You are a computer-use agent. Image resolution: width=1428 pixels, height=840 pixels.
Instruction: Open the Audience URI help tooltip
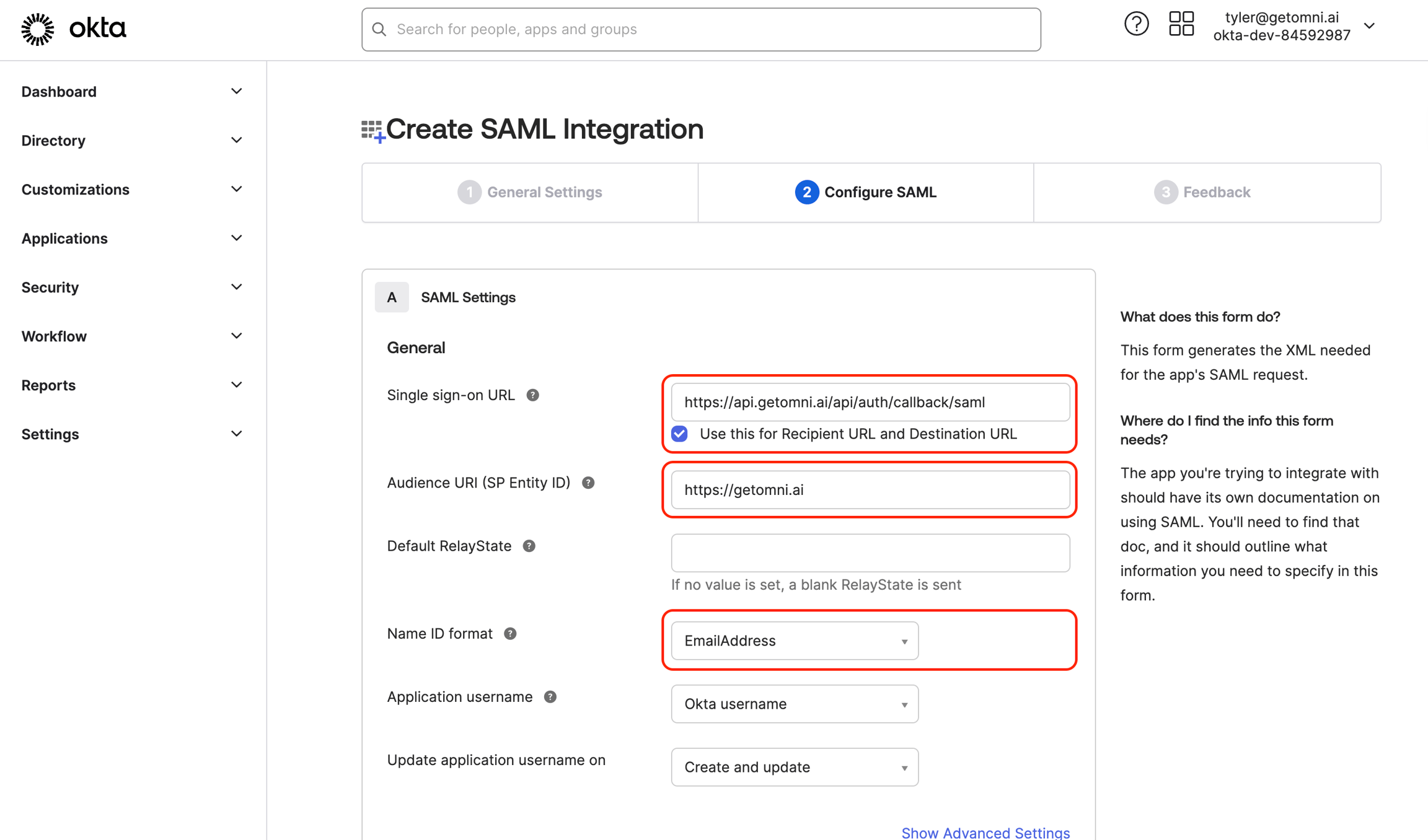click(x=588, y=483)
